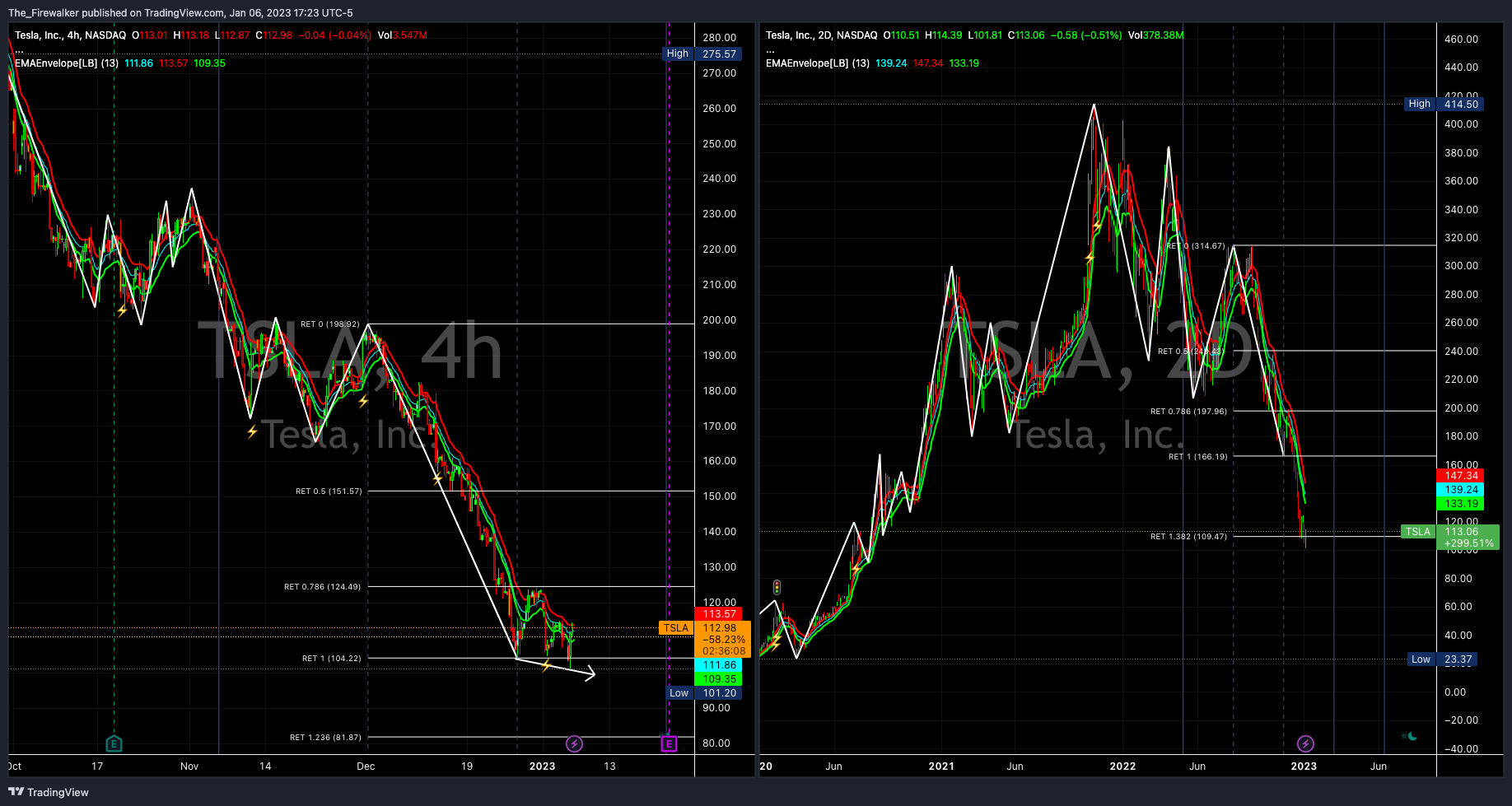The height and width of the screenshot is (806, 1512).
Task: Click the published by The_Firewalker header text
Action: (x=180, y=12)
